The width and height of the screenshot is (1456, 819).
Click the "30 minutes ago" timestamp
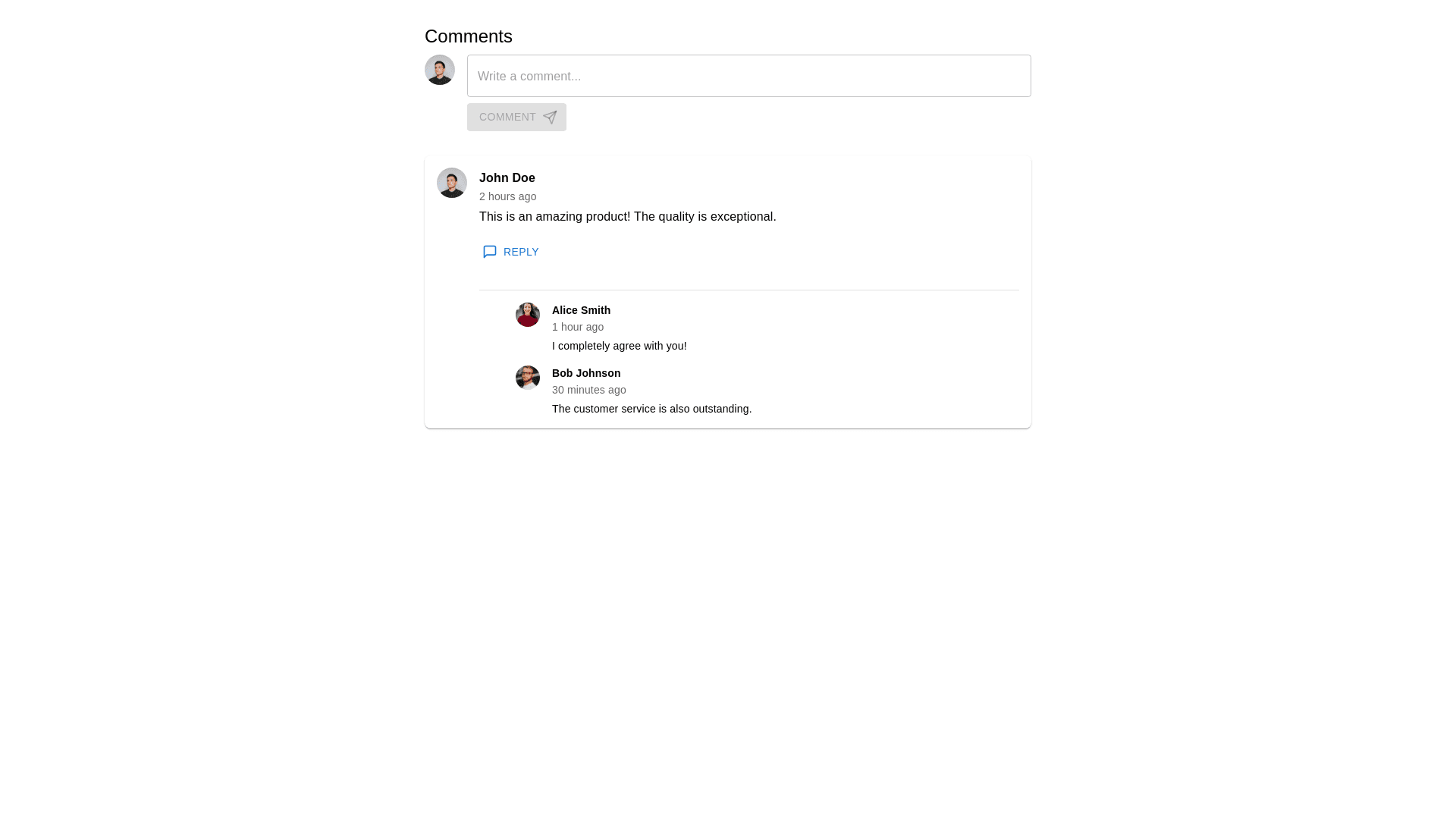[x=589, y=390]
